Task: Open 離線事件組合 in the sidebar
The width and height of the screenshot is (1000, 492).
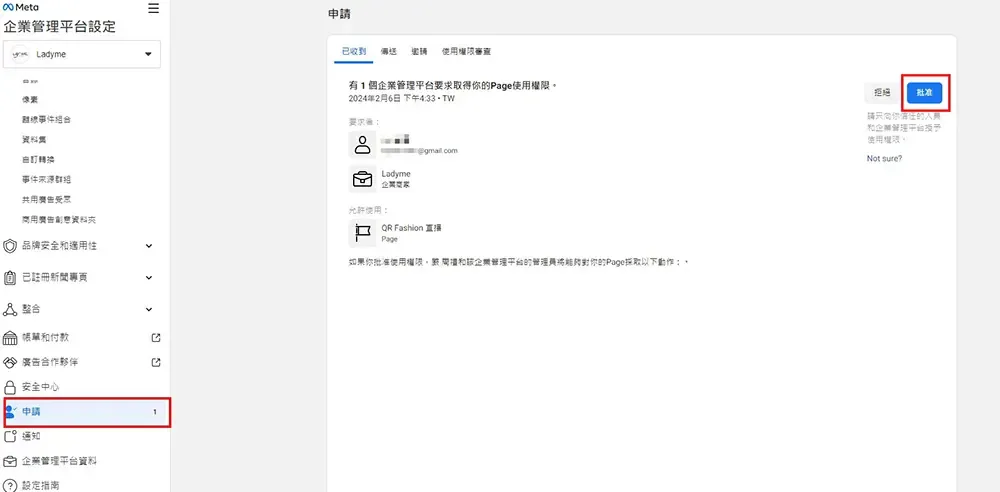Action: [x=46, y=120]
